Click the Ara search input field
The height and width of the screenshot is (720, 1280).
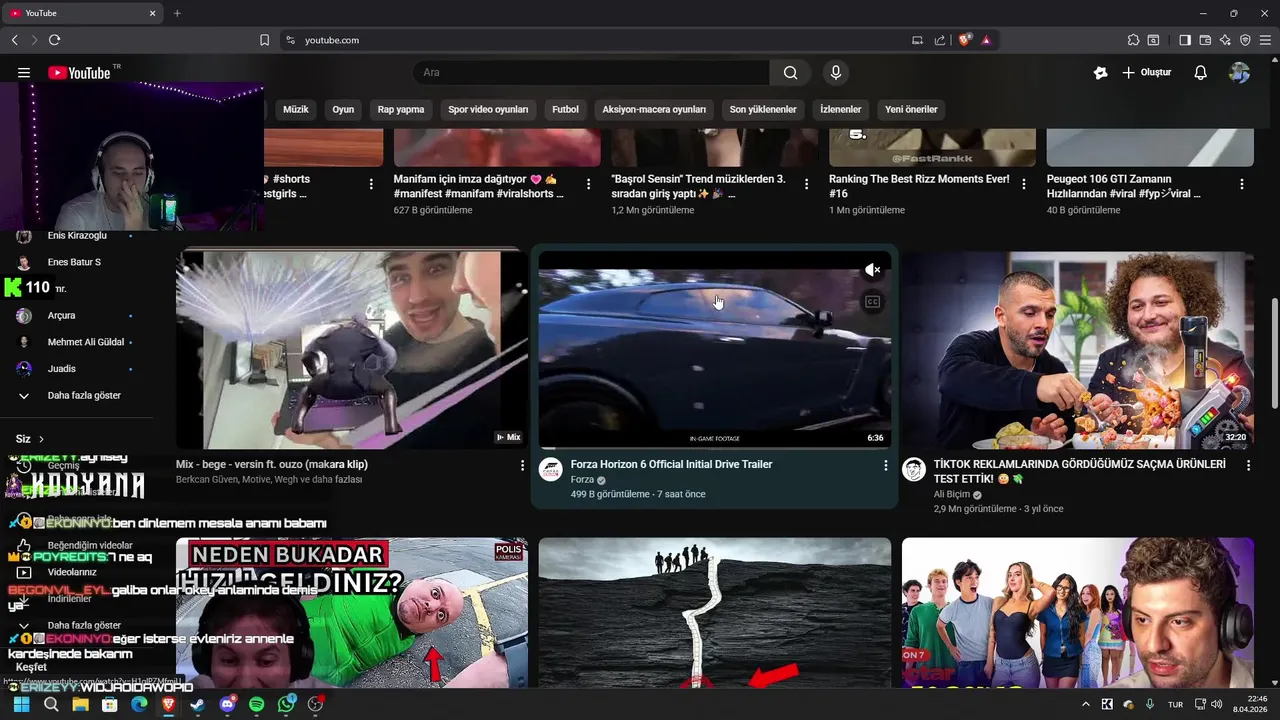click(591, 73)
